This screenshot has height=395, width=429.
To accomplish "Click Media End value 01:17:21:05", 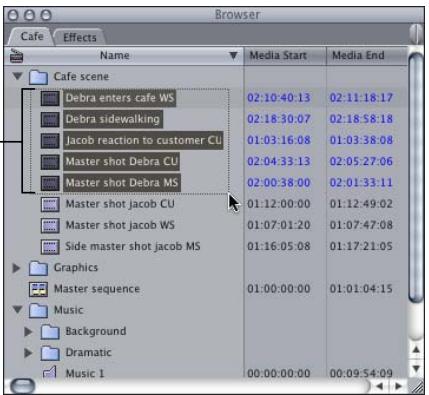I will point(361,247).
